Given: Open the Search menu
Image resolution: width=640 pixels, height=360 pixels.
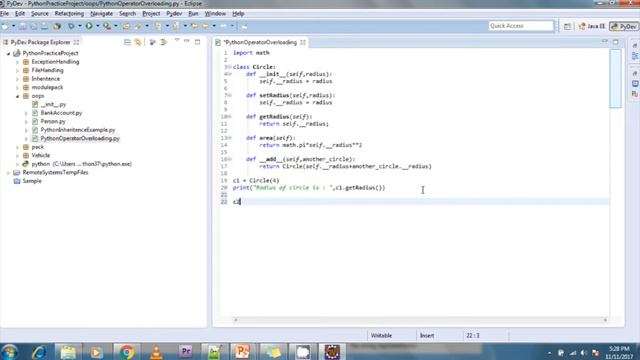Looking at the screenshot, I should coord(127,13).
